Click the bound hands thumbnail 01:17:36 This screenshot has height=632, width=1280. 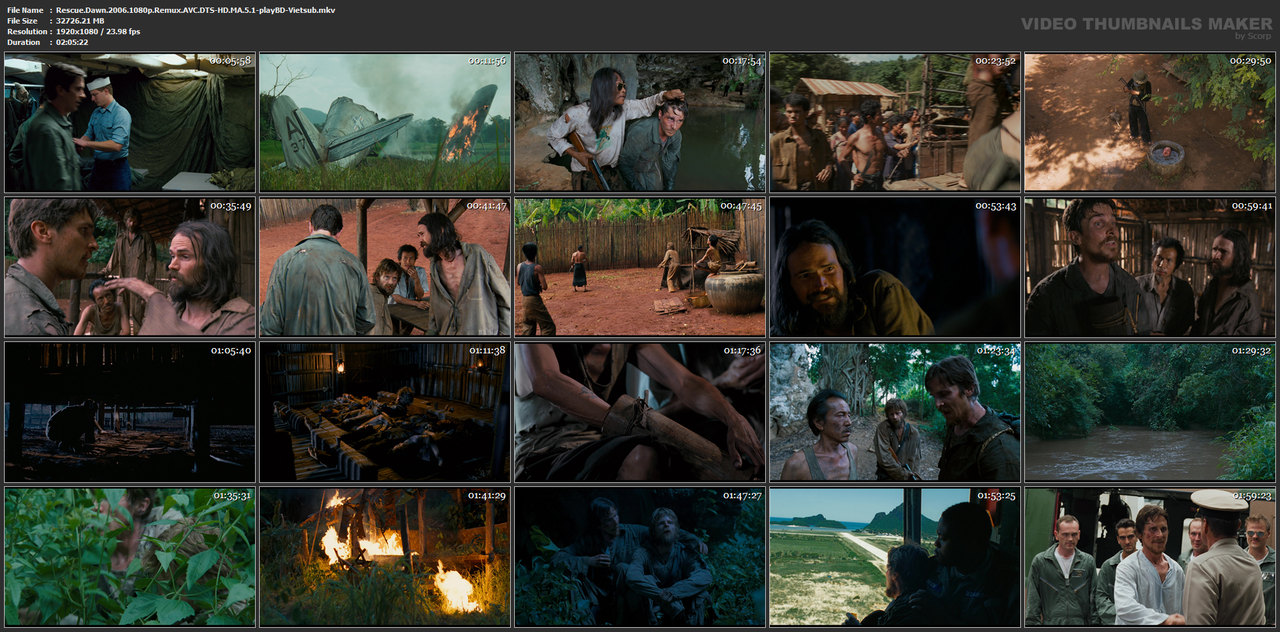click(x=640, y=412)
